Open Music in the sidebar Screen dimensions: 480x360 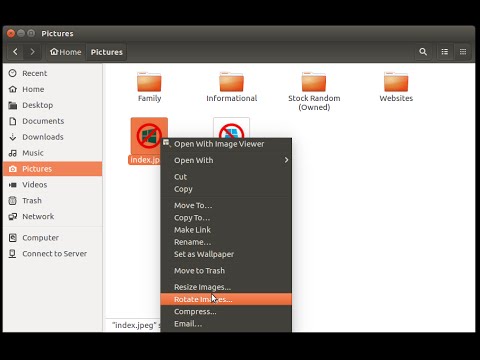coord(53,153)
